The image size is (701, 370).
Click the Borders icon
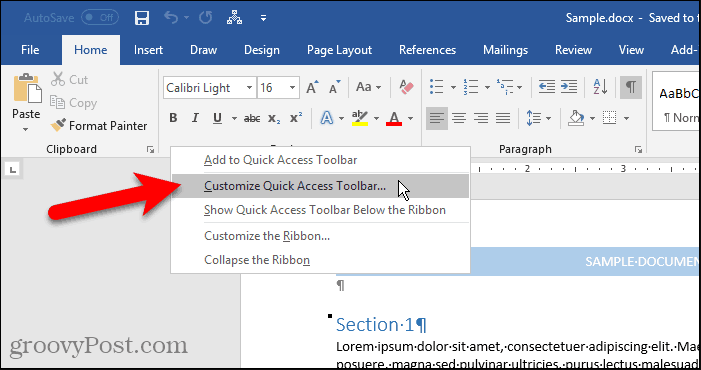click(x=609, y=118)
